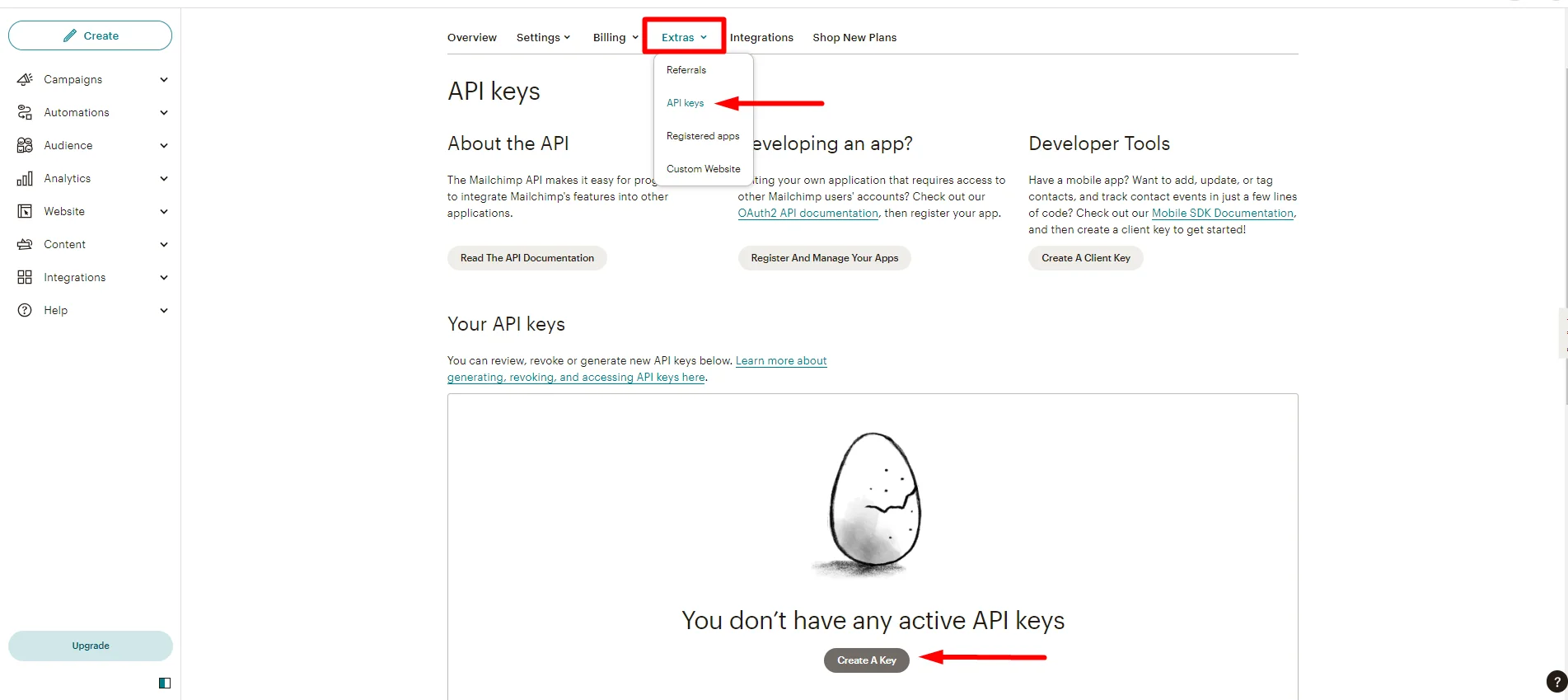This screenshot has width=1568, height=700.
Task: Click the Create button with pencil icon
Action: pos(91,35)
